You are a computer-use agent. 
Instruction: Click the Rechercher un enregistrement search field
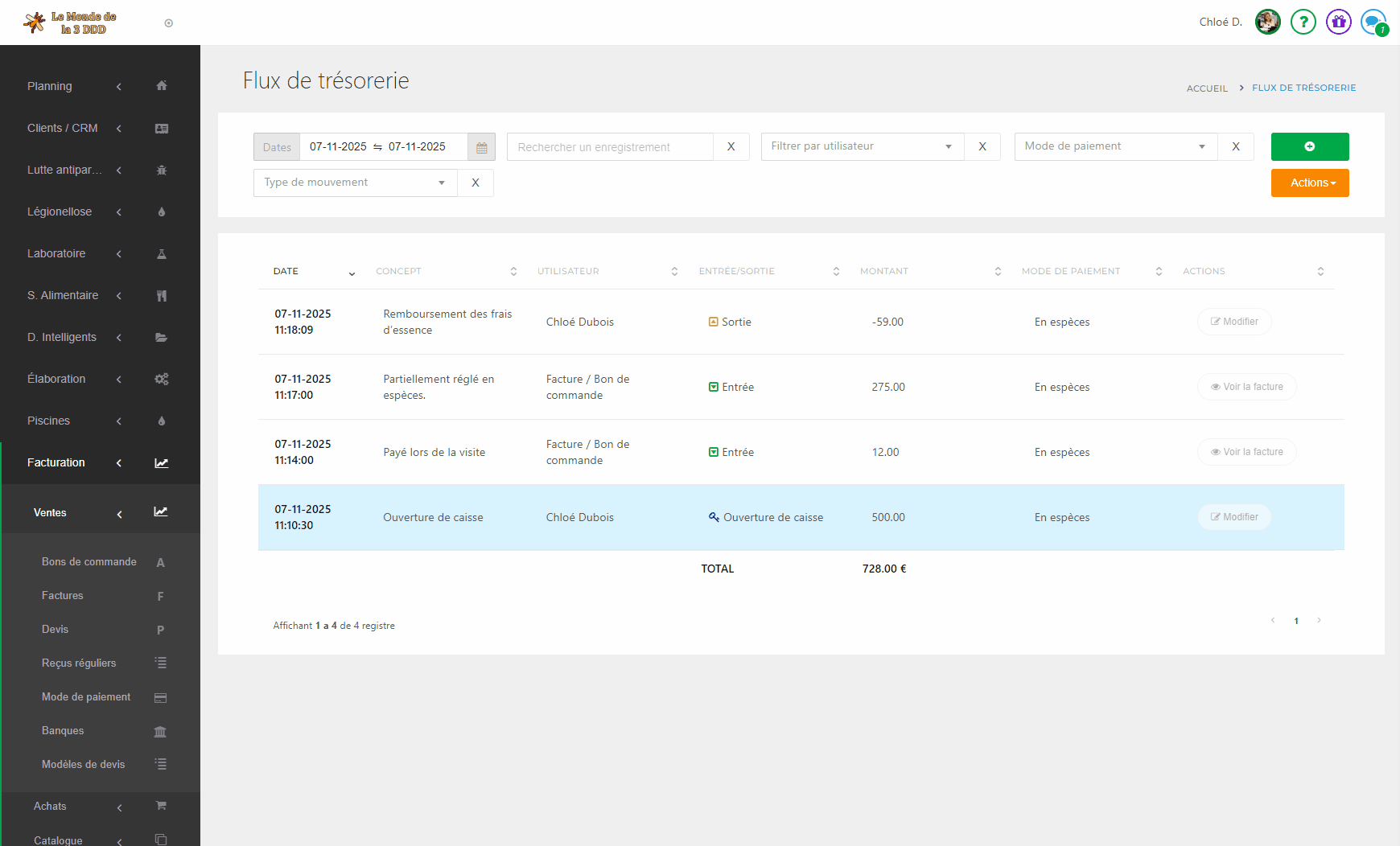610,147
